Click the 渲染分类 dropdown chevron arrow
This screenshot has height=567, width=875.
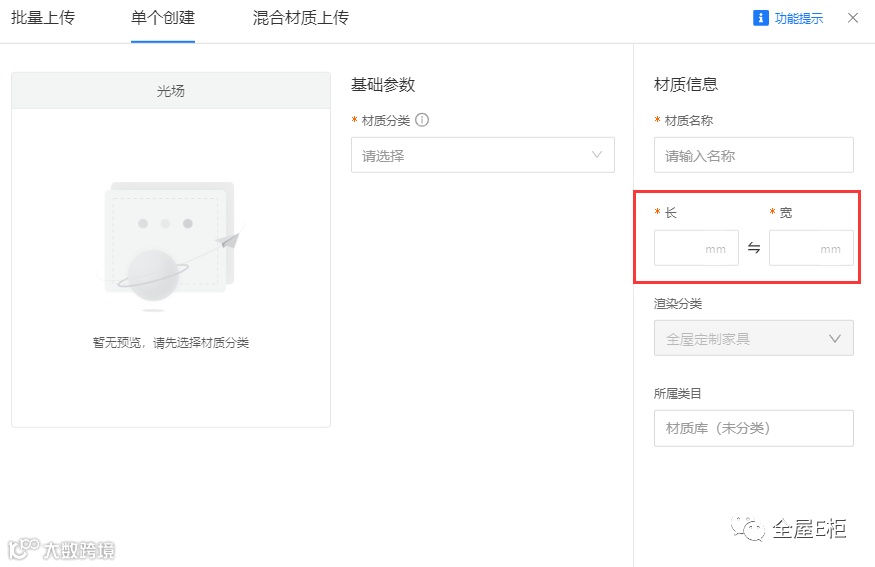(x=835, y=338)
